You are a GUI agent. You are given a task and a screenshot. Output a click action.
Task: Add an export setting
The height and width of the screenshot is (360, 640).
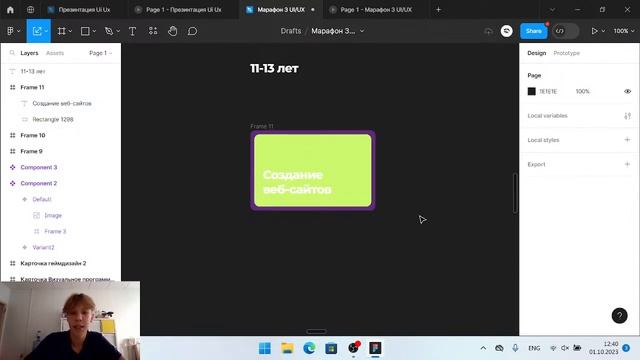pos(627,164)
